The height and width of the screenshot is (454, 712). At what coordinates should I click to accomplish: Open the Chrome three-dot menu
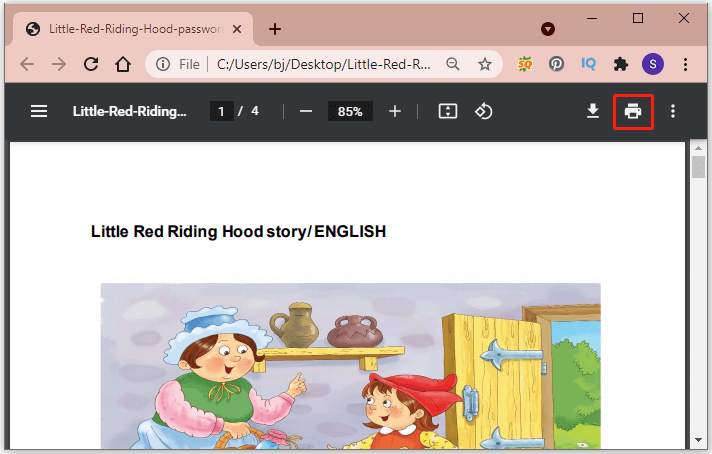(x=686, y=64)
